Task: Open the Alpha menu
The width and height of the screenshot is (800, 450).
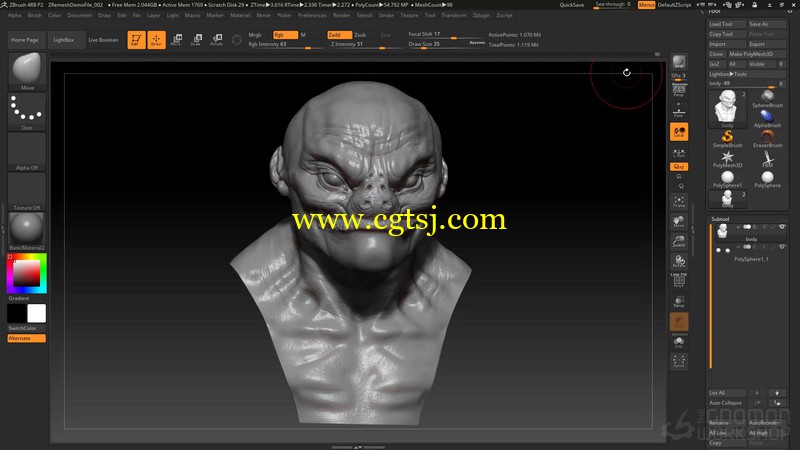Action: pos(14,15)
